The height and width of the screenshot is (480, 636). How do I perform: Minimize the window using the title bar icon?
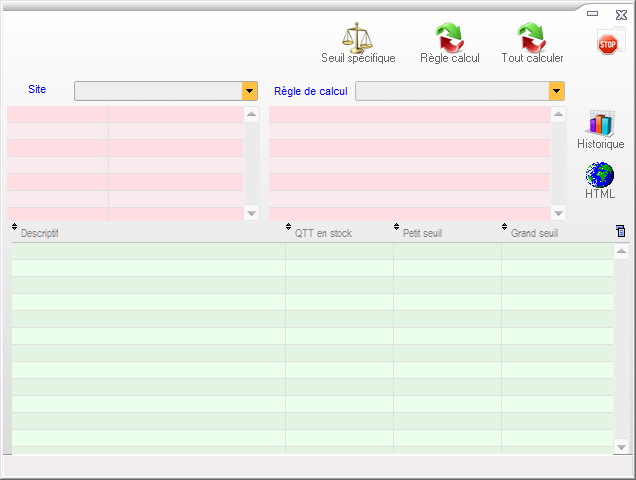593,14
